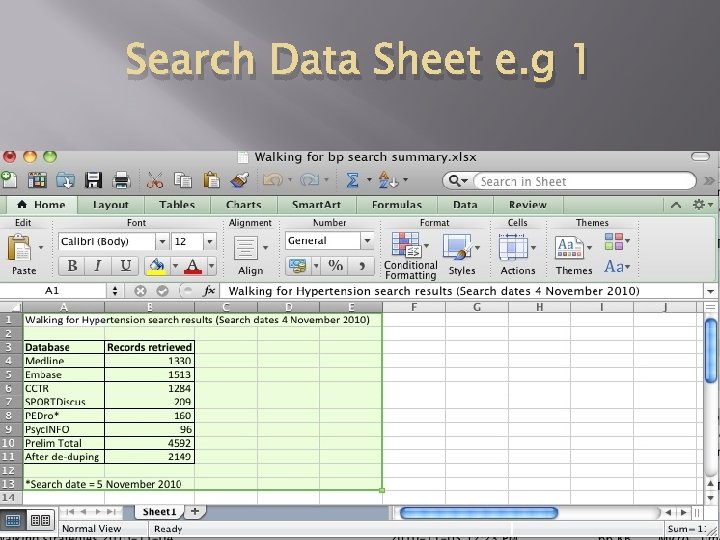Viewport: 720px width, 540px height.
Task: Expand the fill color dropdown arrow
Action: coord(175,266)
